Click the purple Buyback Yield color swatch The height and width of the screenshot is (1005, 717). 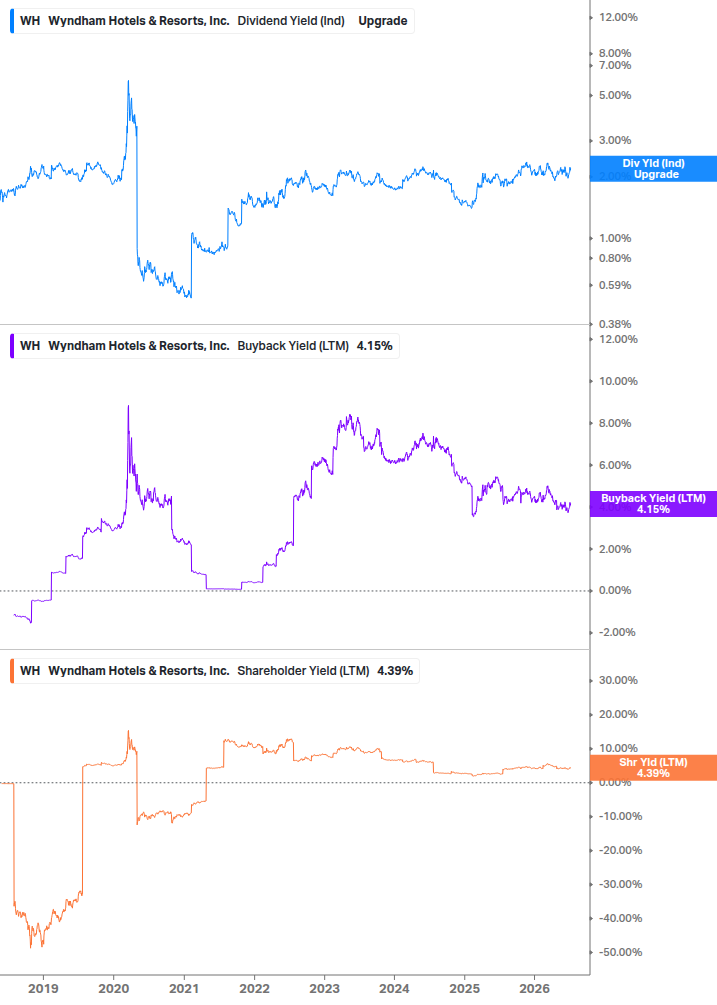(x=12, y=346)
